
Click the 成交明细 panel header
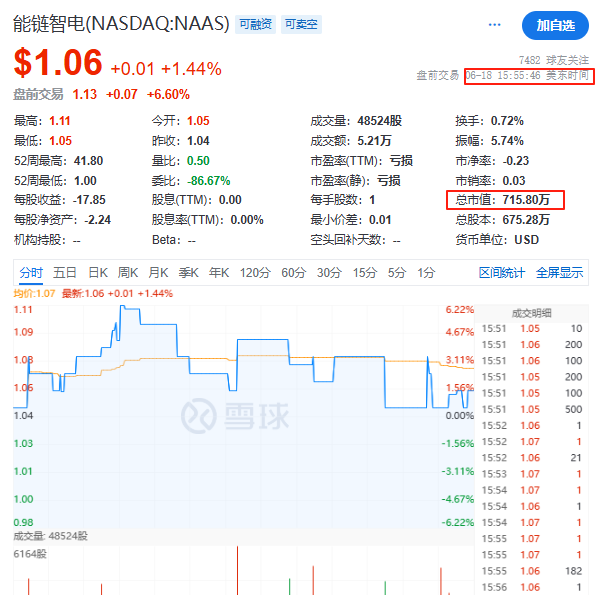[x=531, y=313]
